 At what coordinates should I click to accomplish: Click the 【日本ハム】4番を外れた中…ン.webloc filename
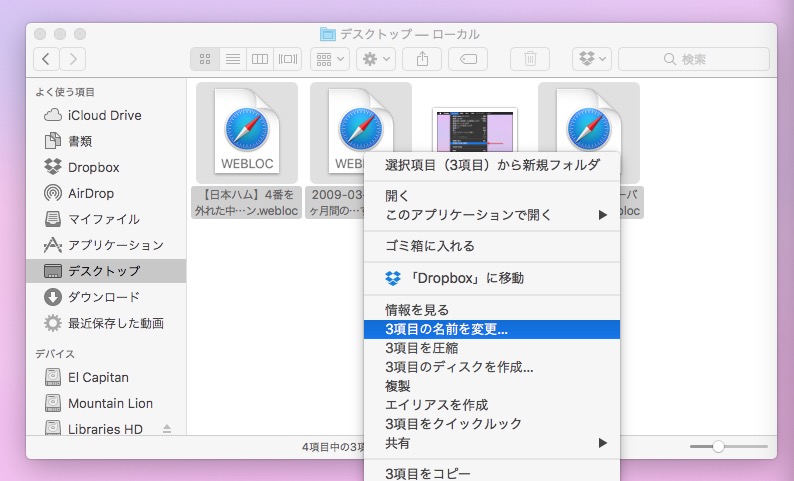click(247, 203)
